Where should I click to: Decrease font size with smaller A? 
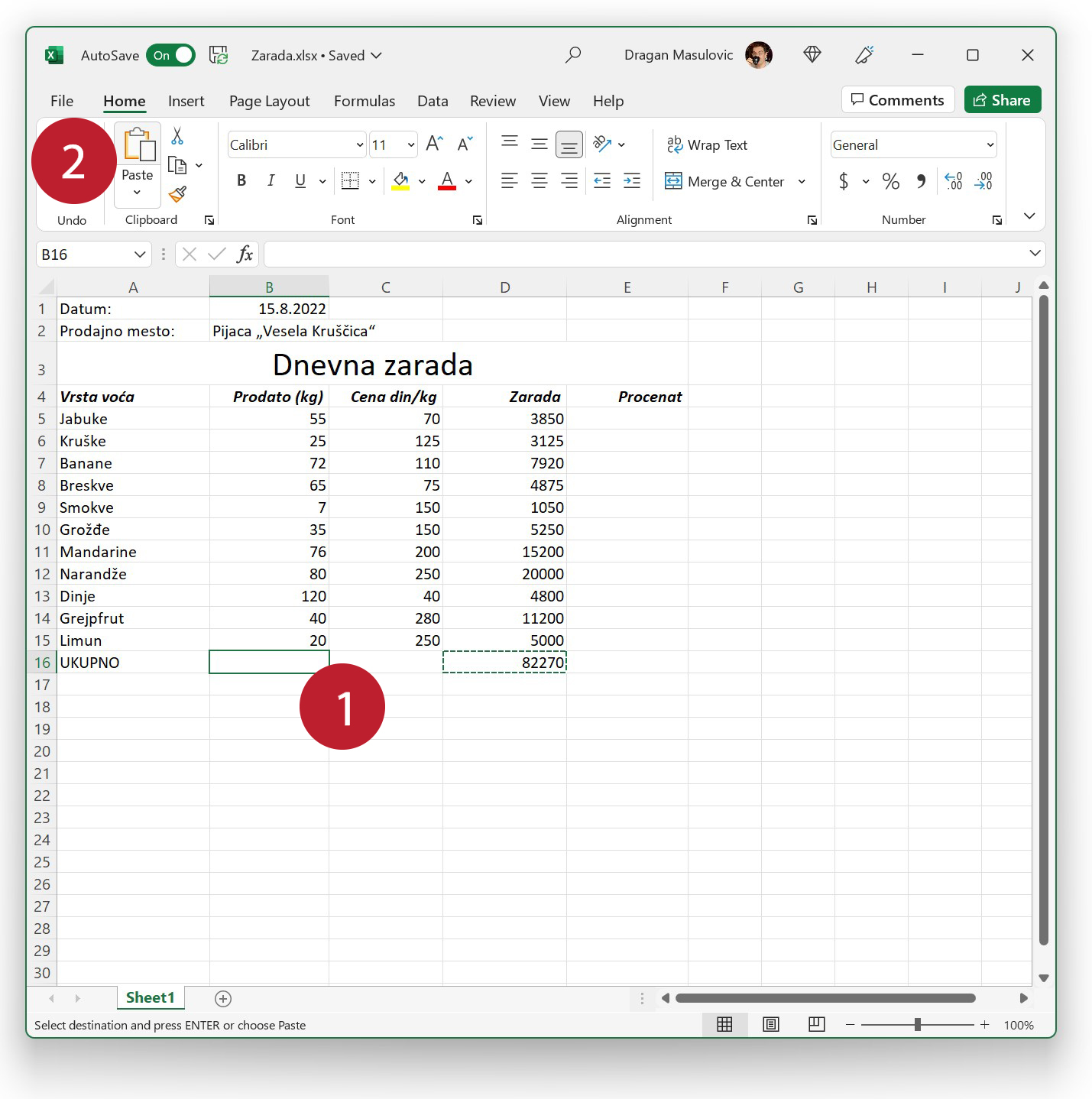465,144
